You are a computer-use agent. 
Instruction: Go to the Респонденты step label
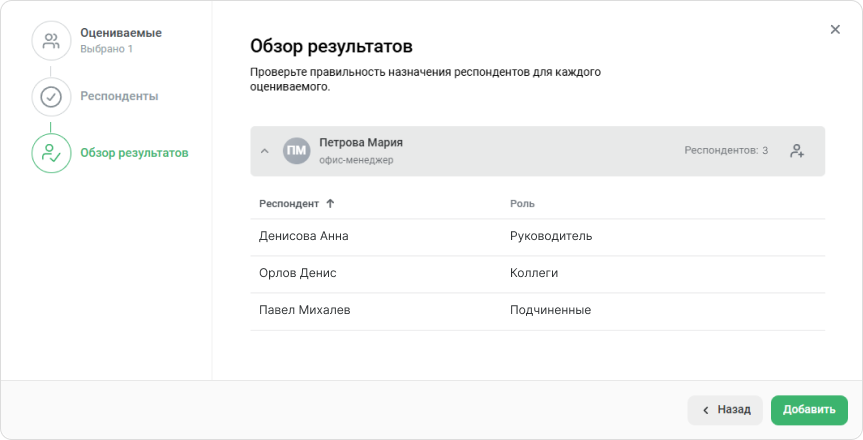(119, 96)
